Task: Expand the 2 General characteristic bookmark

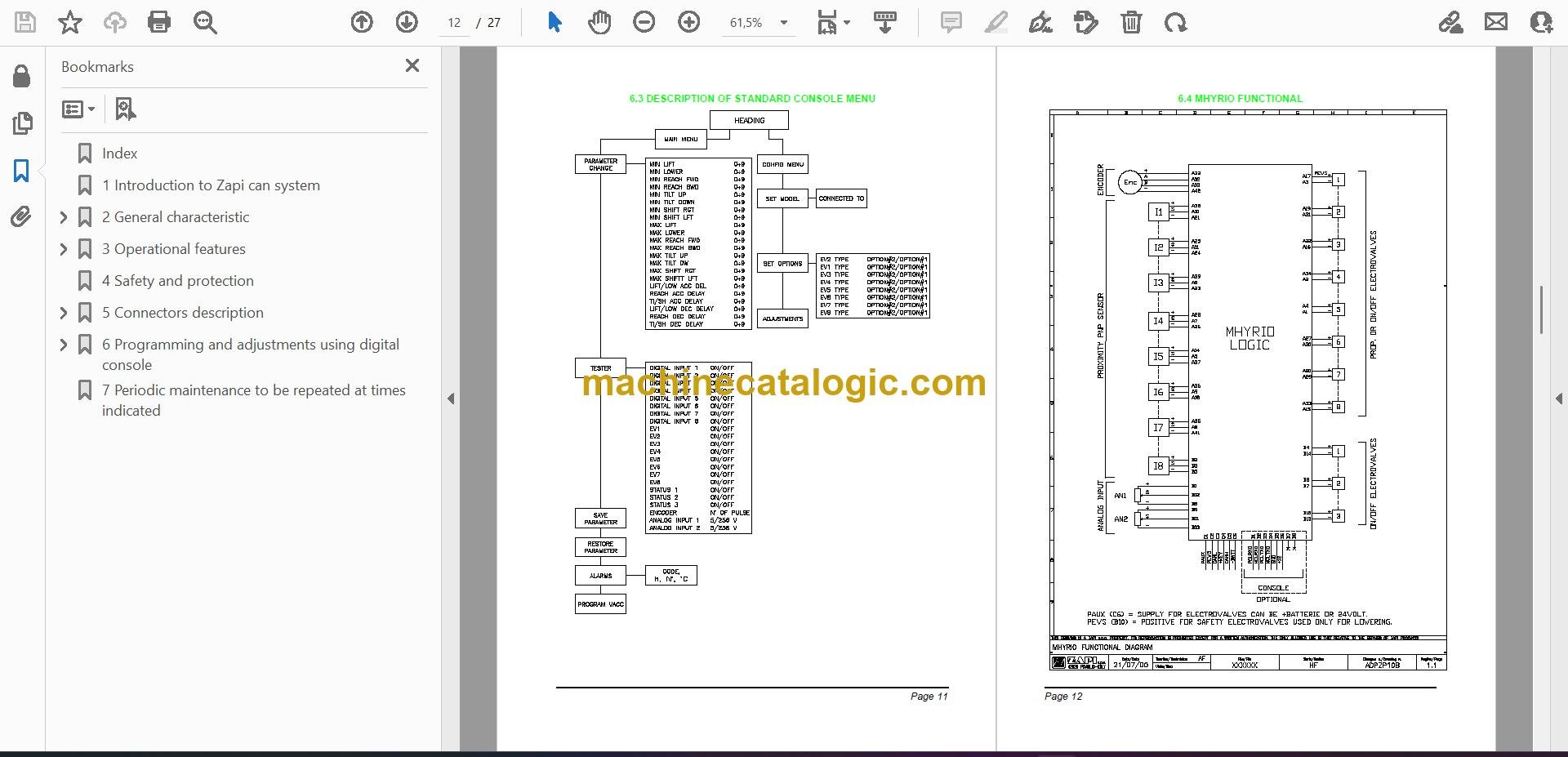Action: 64,217
